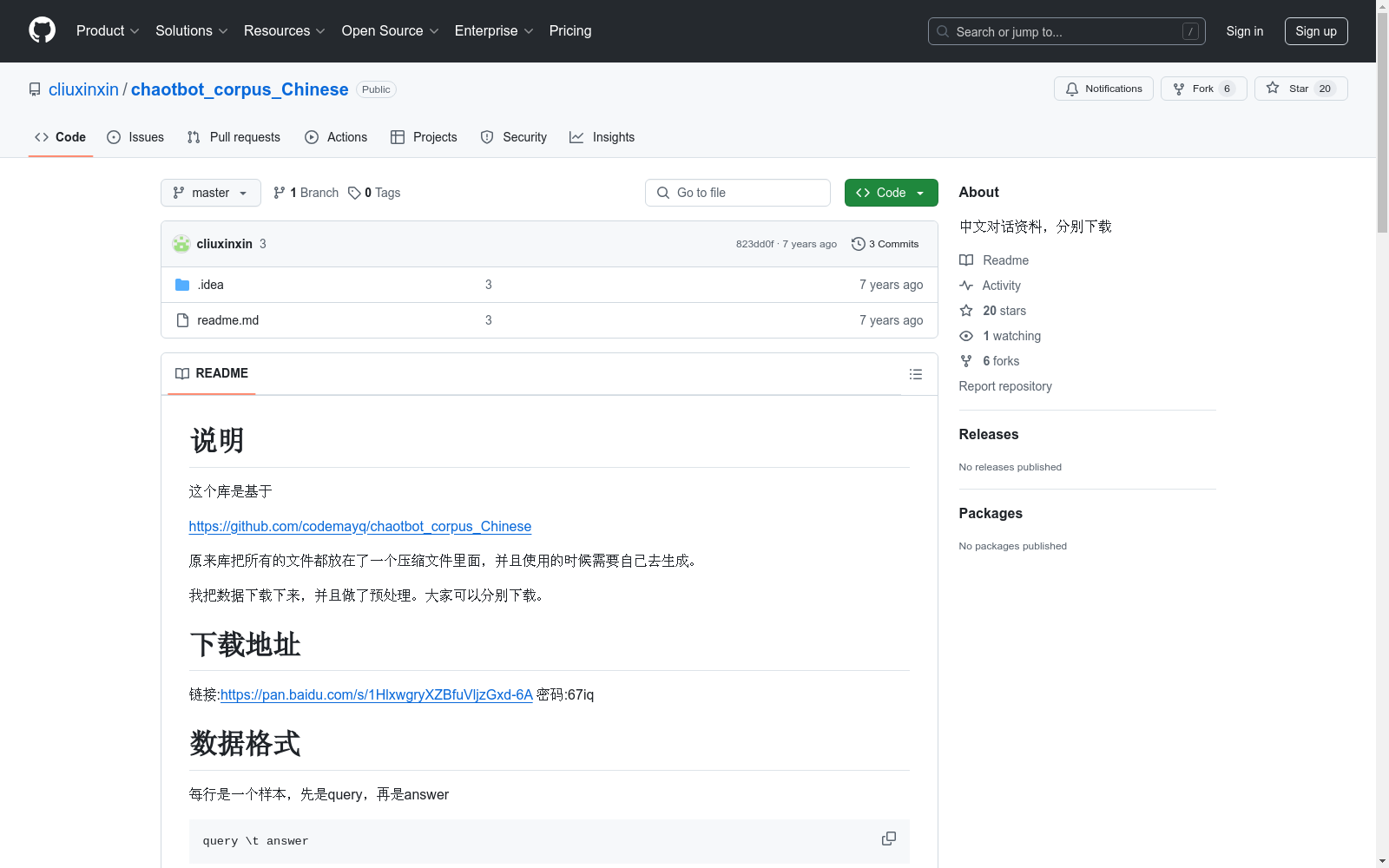
Task: Switch to the Issues tab
Action: [x=135, y=137]
